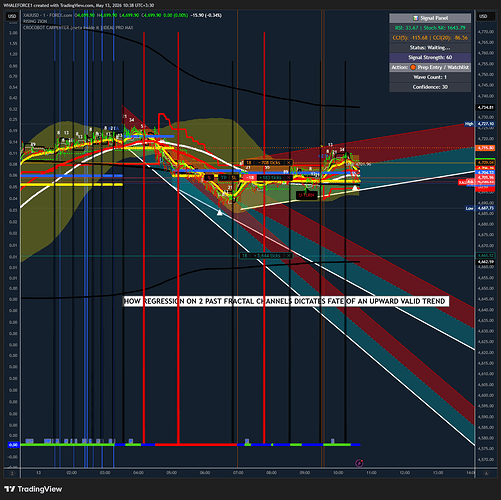Open the USD currency selector at top left
501x500 pixels.
12,16
